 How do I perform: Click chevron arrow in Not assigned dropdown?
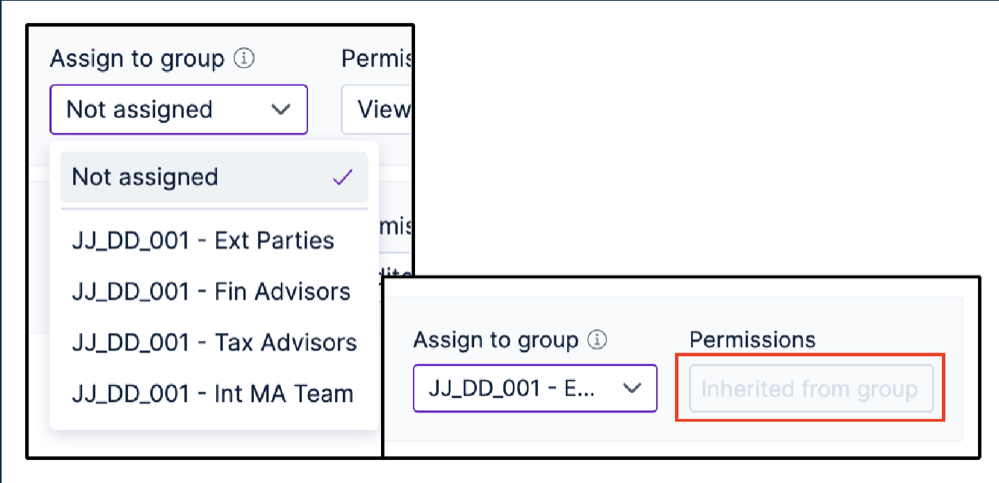[x=280, y=110]
